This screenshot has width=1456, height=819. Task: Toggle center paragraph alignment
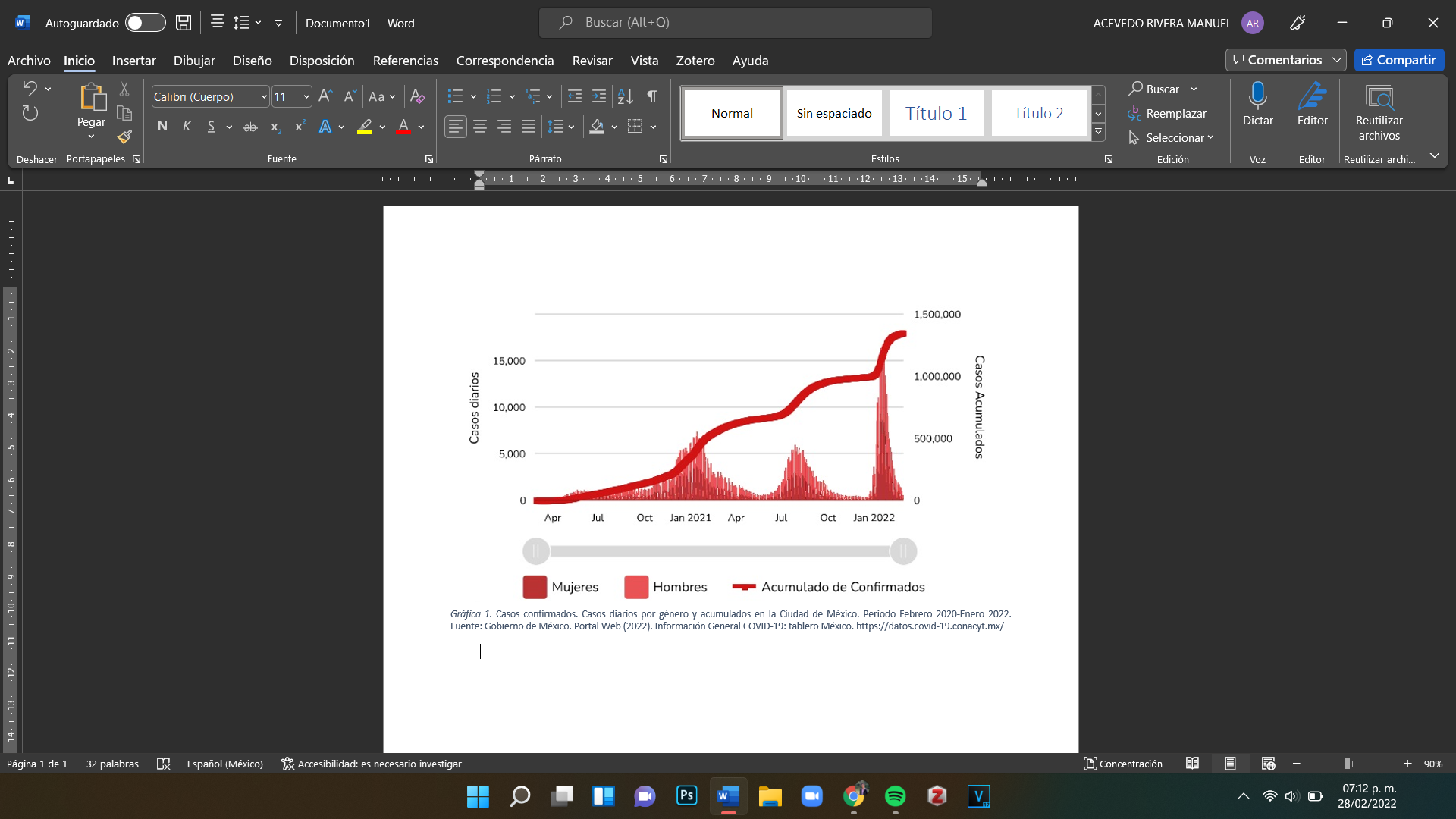coord(480,127)
